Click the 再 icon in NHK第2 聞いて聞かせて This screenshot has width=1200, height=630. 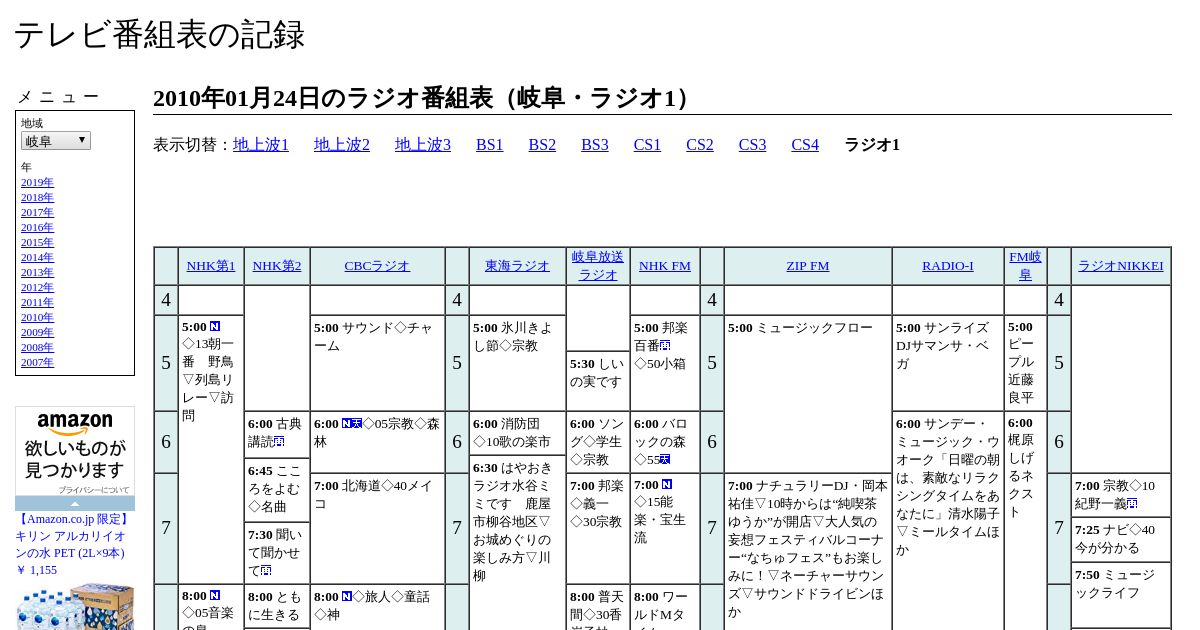pyautogui.click(x=265, y=571)
